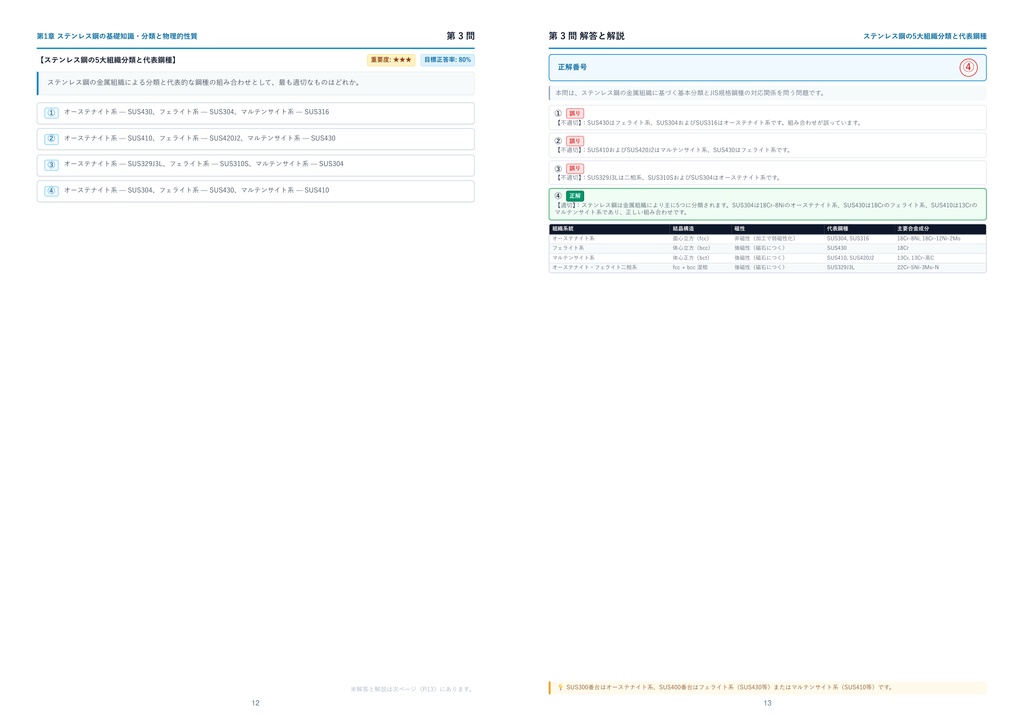Click the 【ステンレス鋼の5大組織分類と代表鋼種】 title
Viewport: 1024px width, 724px height.
pos(108,60)
